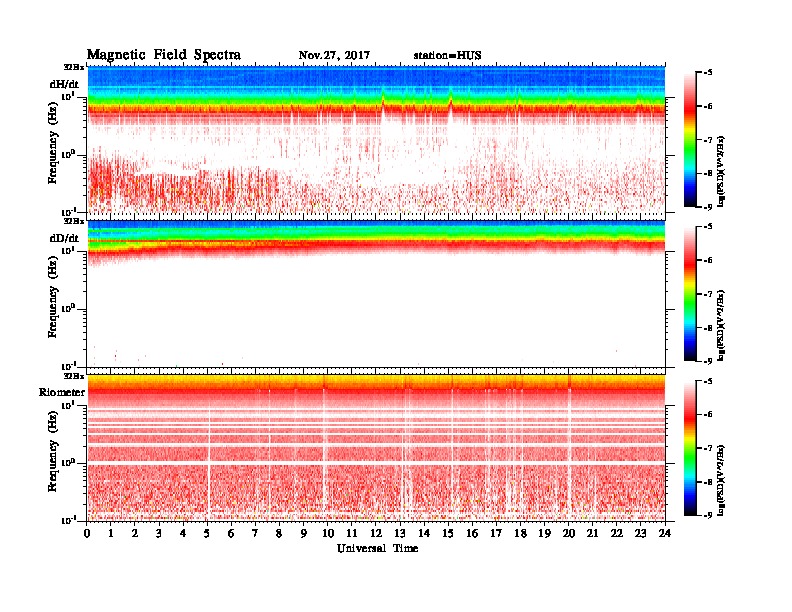Click the "-9" tick of dH/dt color bar
Viewport: 792px width, 612px height.
click(708, 207)
